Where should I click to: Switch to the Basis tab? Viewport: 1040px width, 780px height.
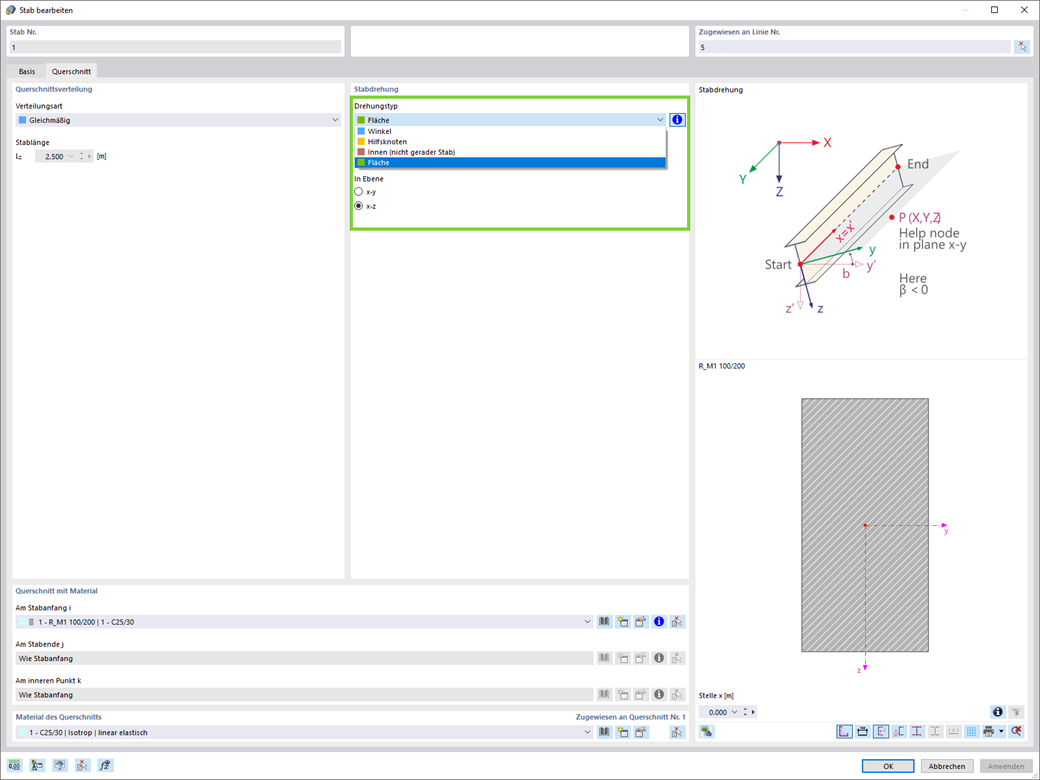27,71
